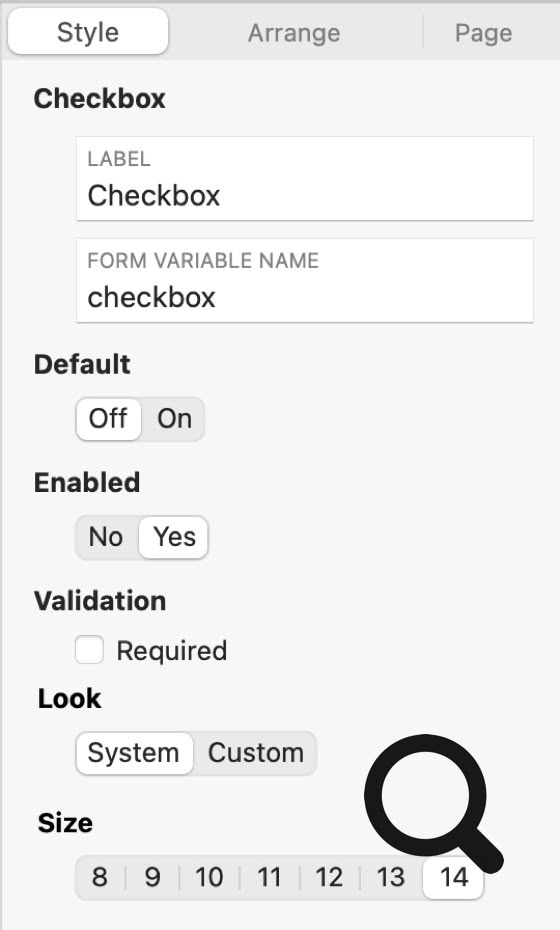Change size to 13

pyautogui.click(x=390, y=877)
